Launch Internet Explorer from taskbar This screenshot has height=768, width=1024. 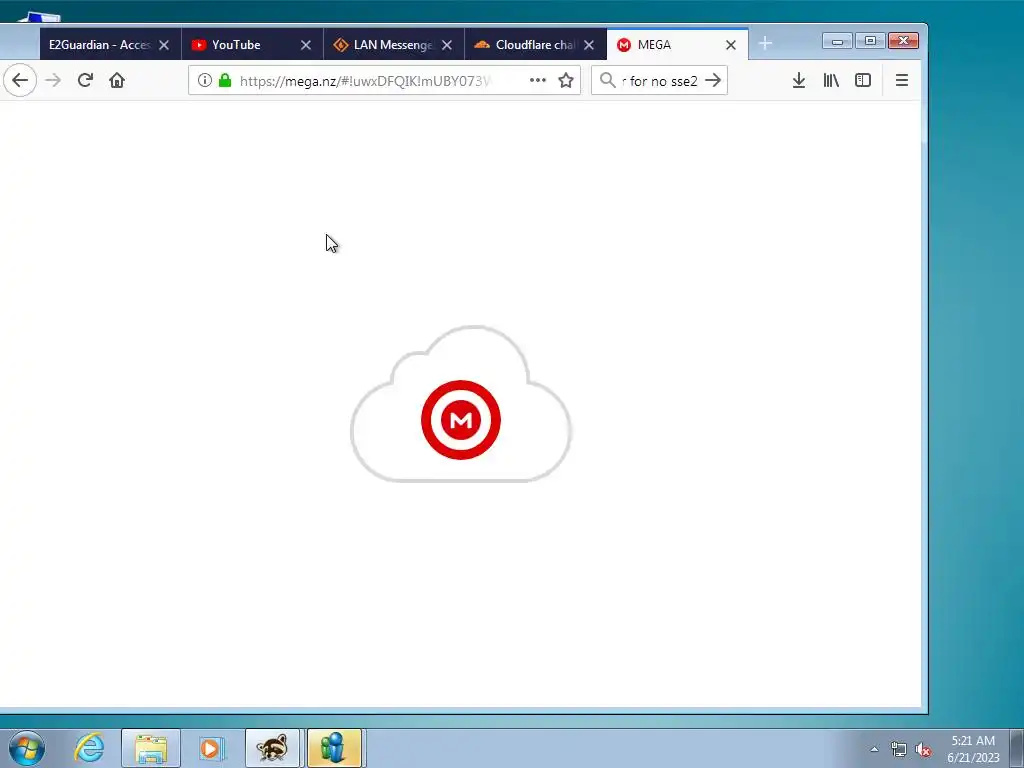point(89,748)
